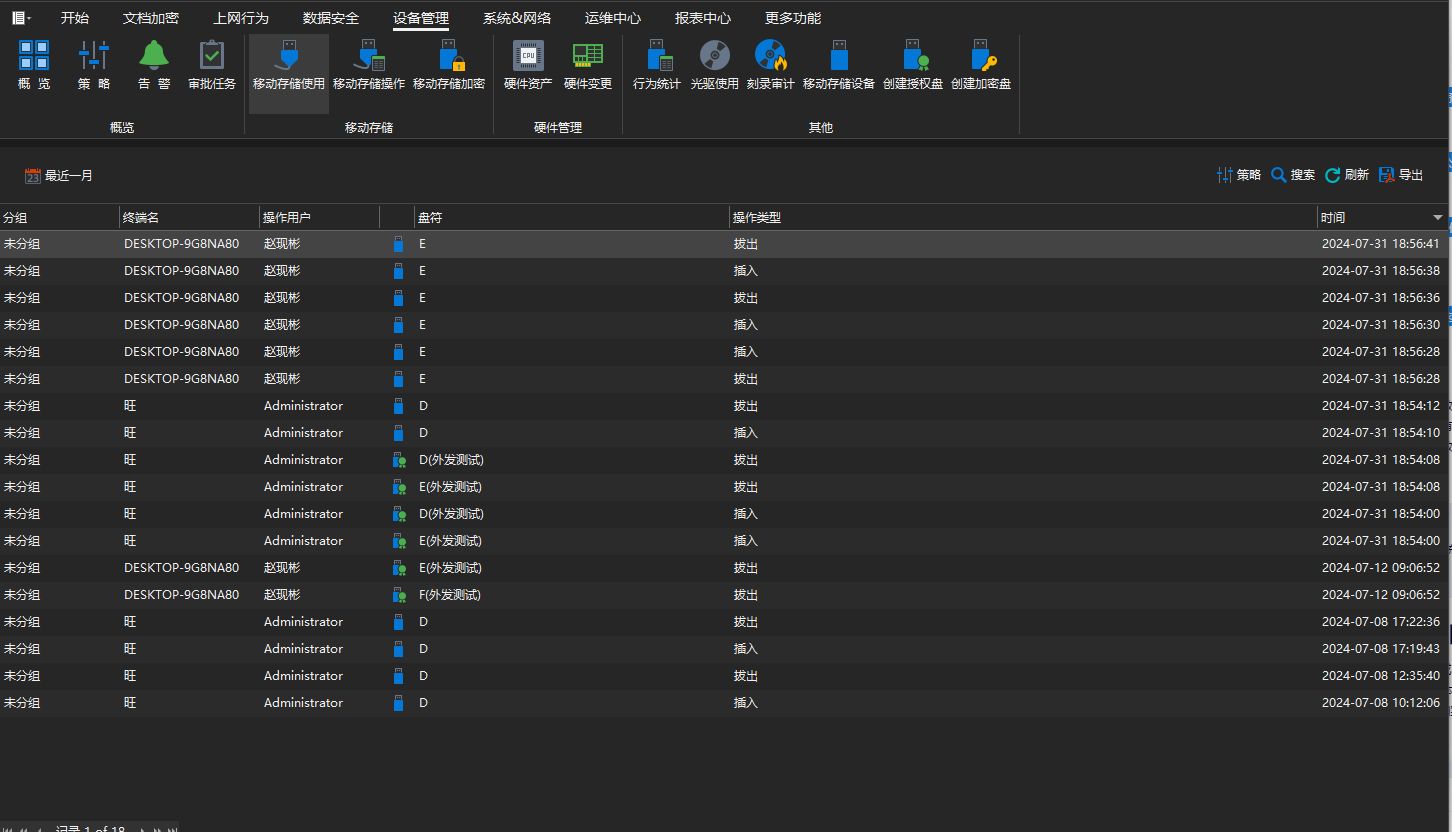Toggle sort arrow on 时间 column

[x=1438, y=217]
